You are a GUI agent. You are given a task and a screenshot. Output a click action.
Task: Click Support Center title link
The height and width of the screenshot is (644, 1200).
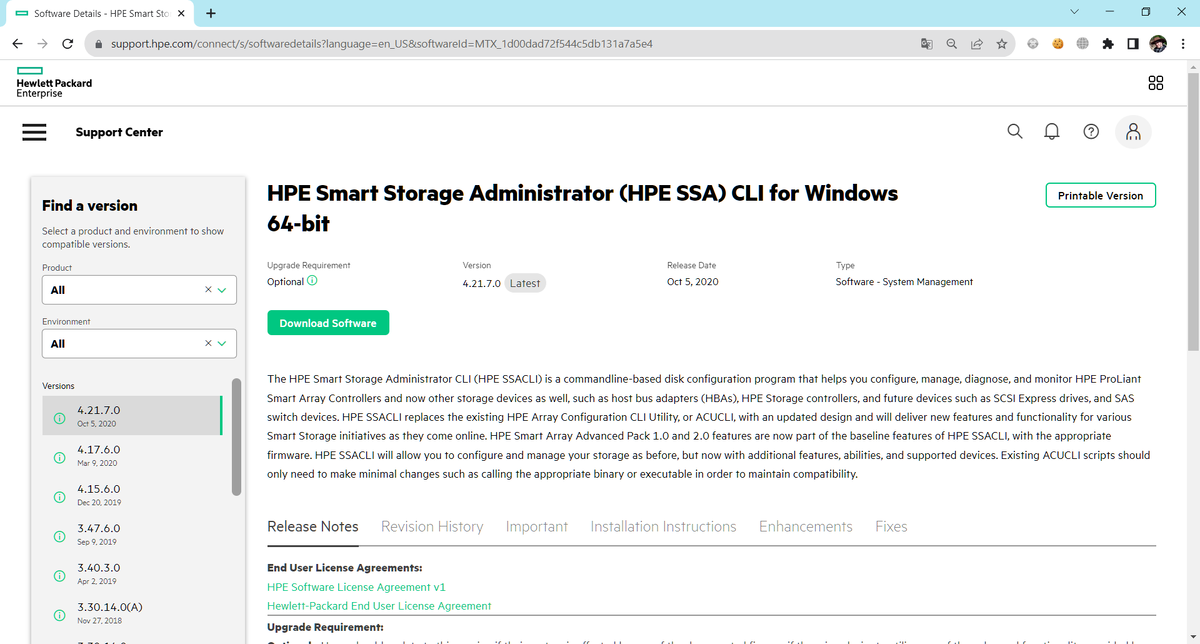point(119,132)
